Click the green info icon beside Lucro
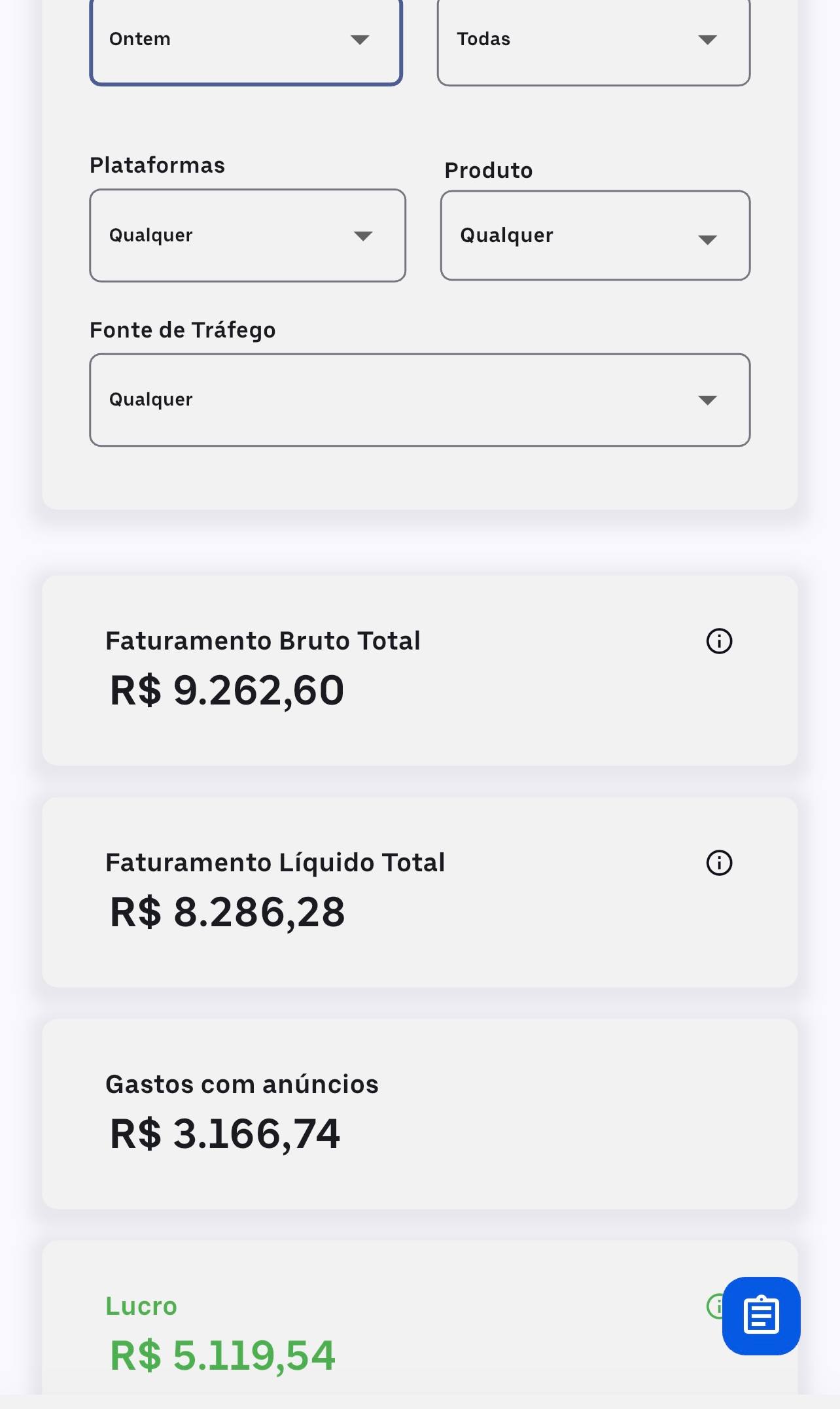Viewport: 840px width, 1409px height. click(x=714, y=1306)
